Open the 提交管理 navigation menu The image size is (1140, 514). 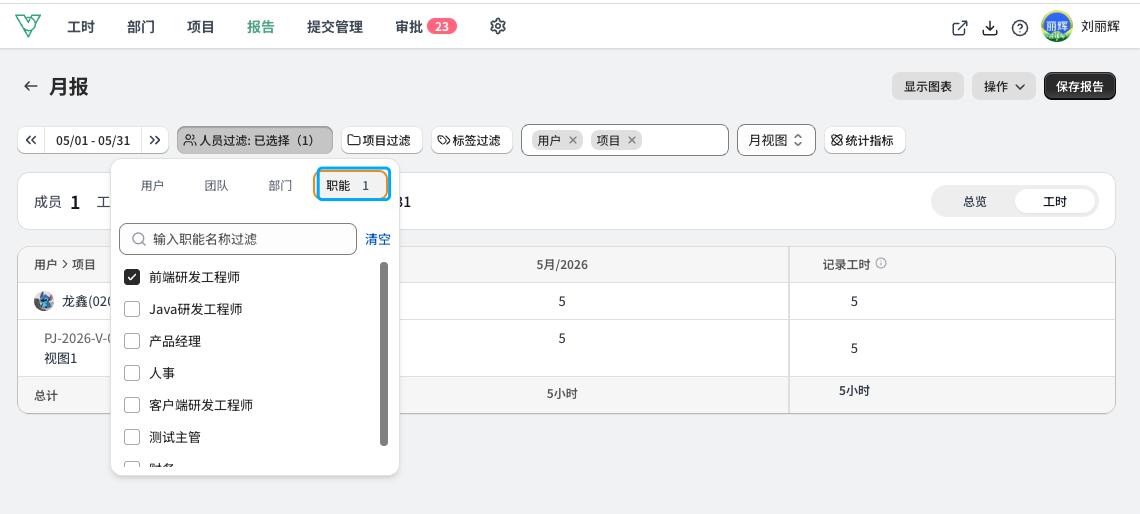click(x=334, y=27)
